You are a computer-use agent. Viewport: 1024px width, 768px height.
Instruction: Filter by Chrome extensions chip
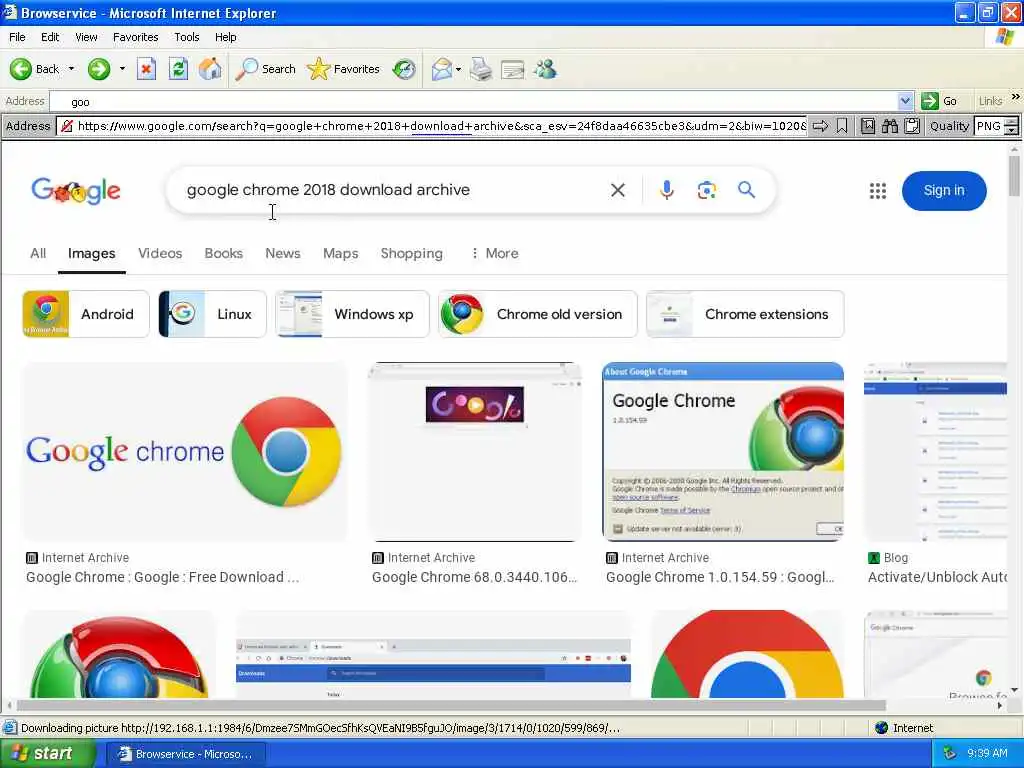(x=744, y=314)
